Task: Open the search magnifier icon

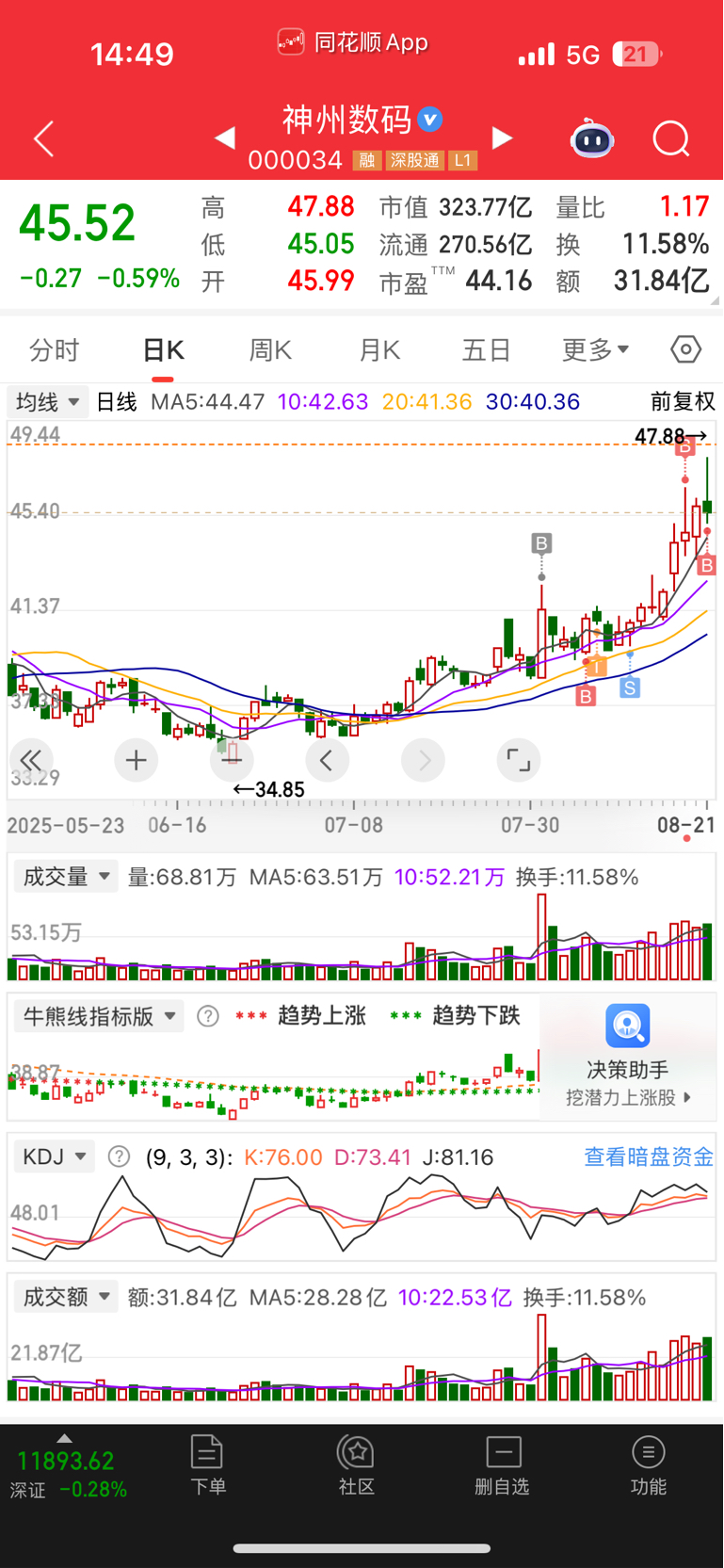Action: [x=671, y=139]
